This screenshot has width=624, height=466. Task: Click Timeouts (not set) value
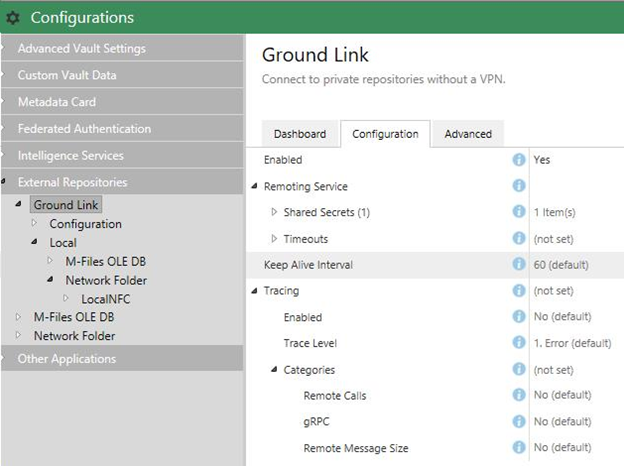554,239
